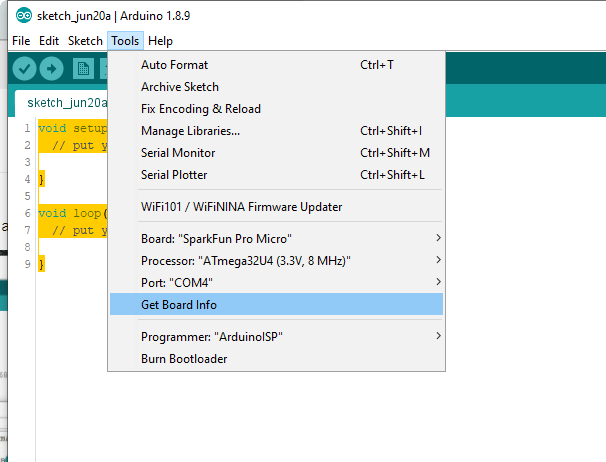Image resolution: width=606 pixels, height=462 pixels.
Task: Click the New sketch toolbar icon
Action: 83,69
